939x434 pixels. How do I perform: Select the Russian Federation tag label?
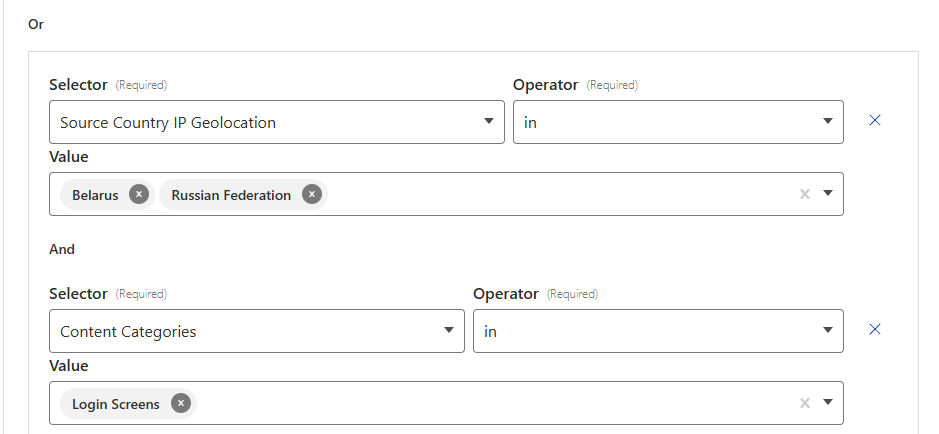tap(231, 195)
